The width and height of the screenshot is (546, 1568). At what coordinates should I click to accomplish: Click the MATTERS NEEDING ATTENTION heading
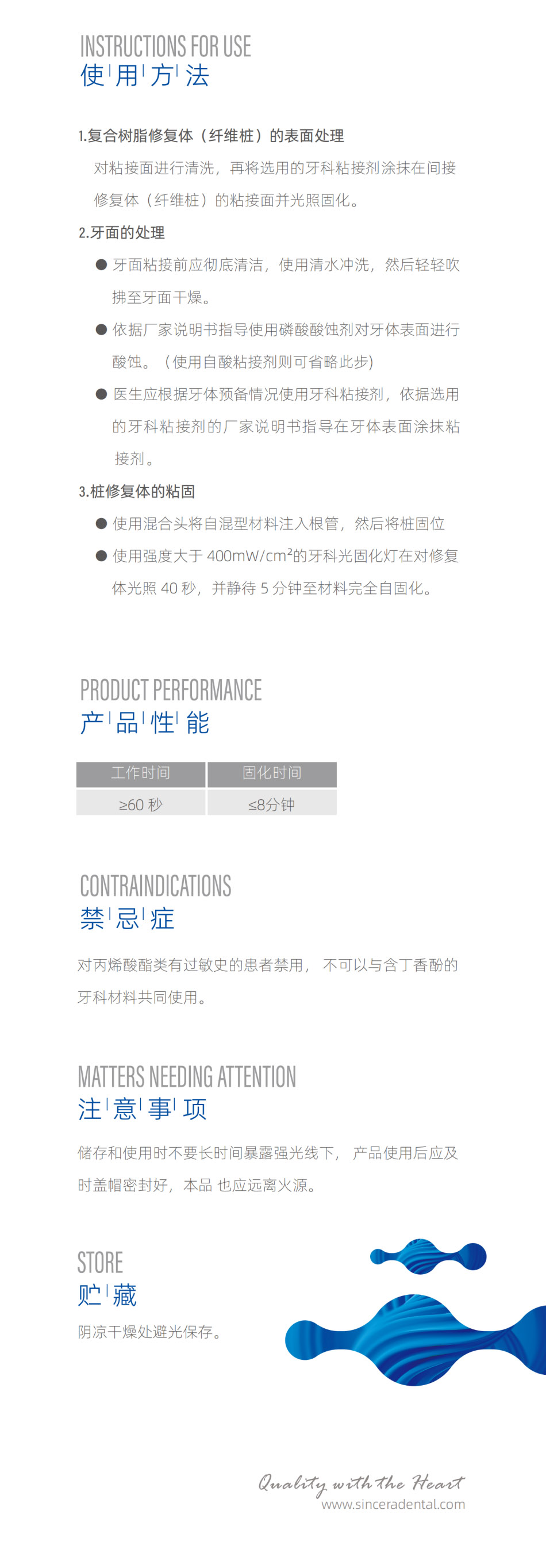(x=187, y=1077)
